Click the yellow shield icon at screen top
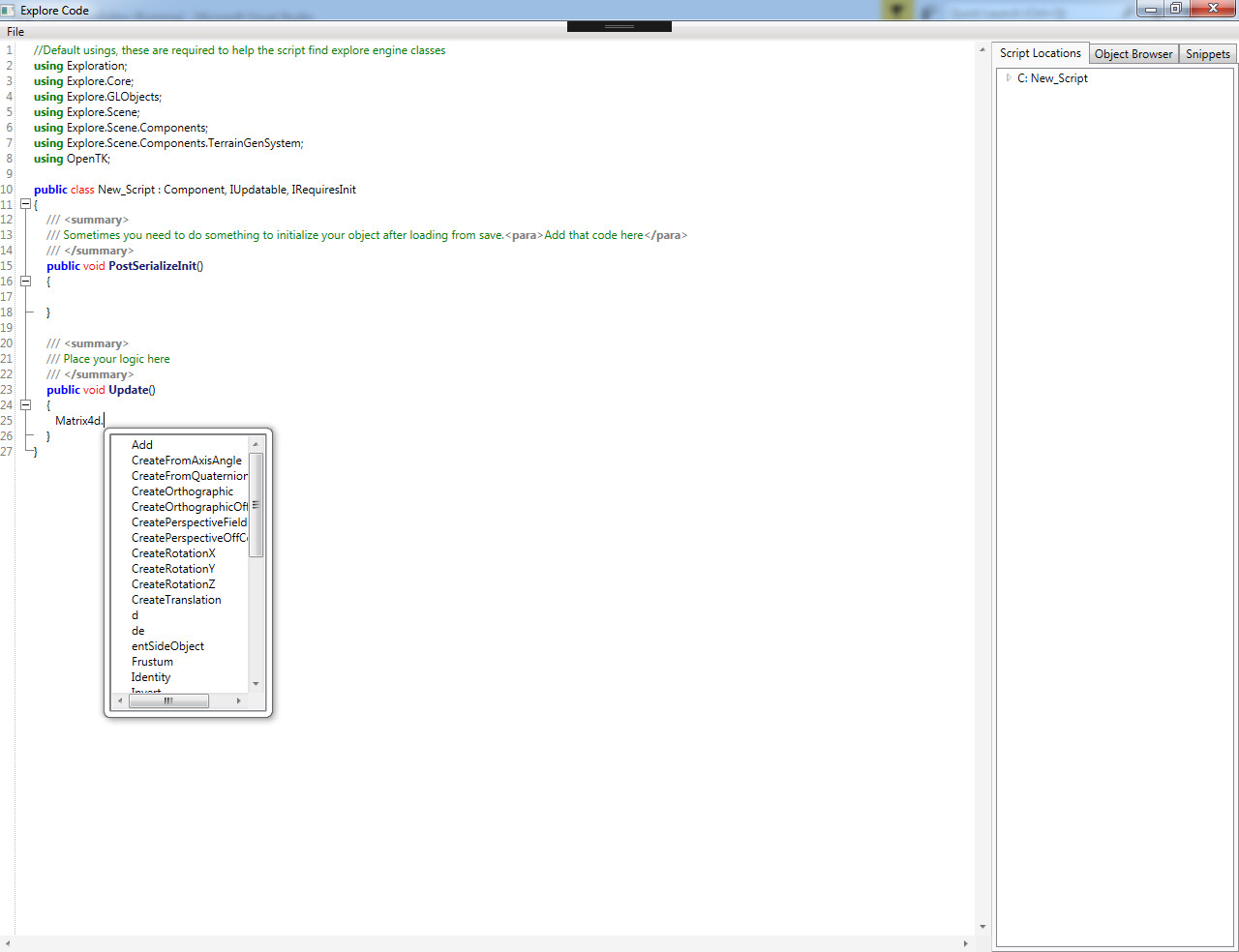1239x952 pixels. coord(895,9)
